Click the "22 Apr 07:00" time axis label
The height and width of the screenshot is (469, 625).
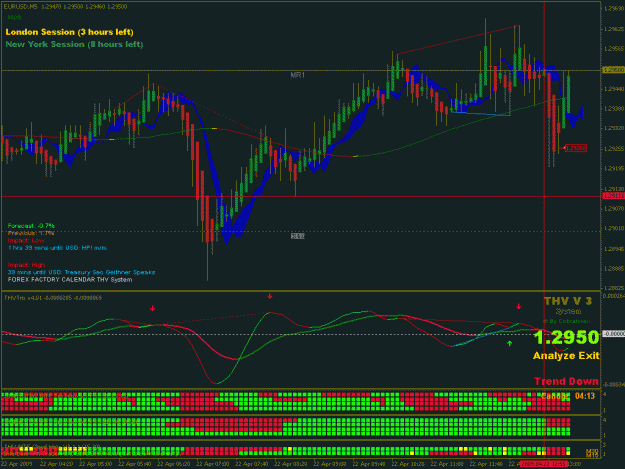[213, 464]
